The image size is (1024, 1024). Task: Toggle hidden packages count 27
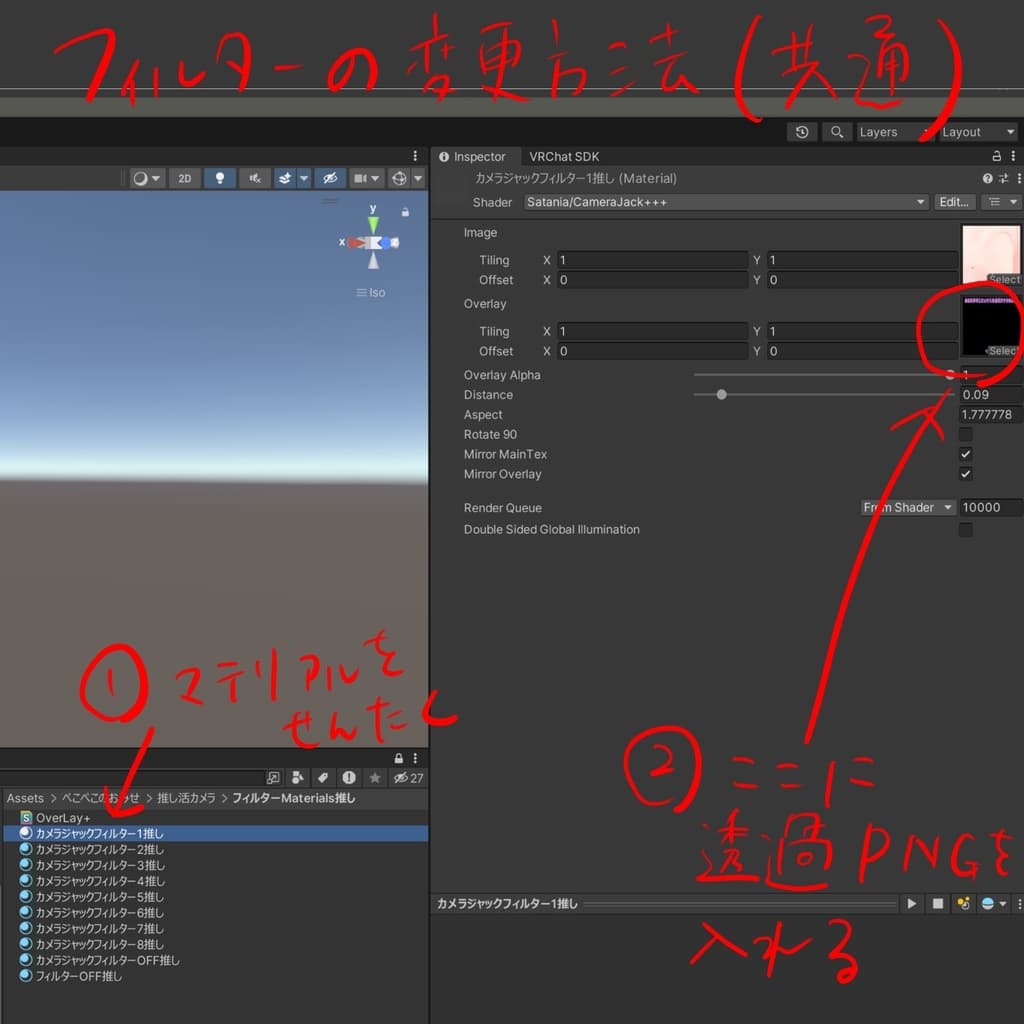[x=408, y=777]
